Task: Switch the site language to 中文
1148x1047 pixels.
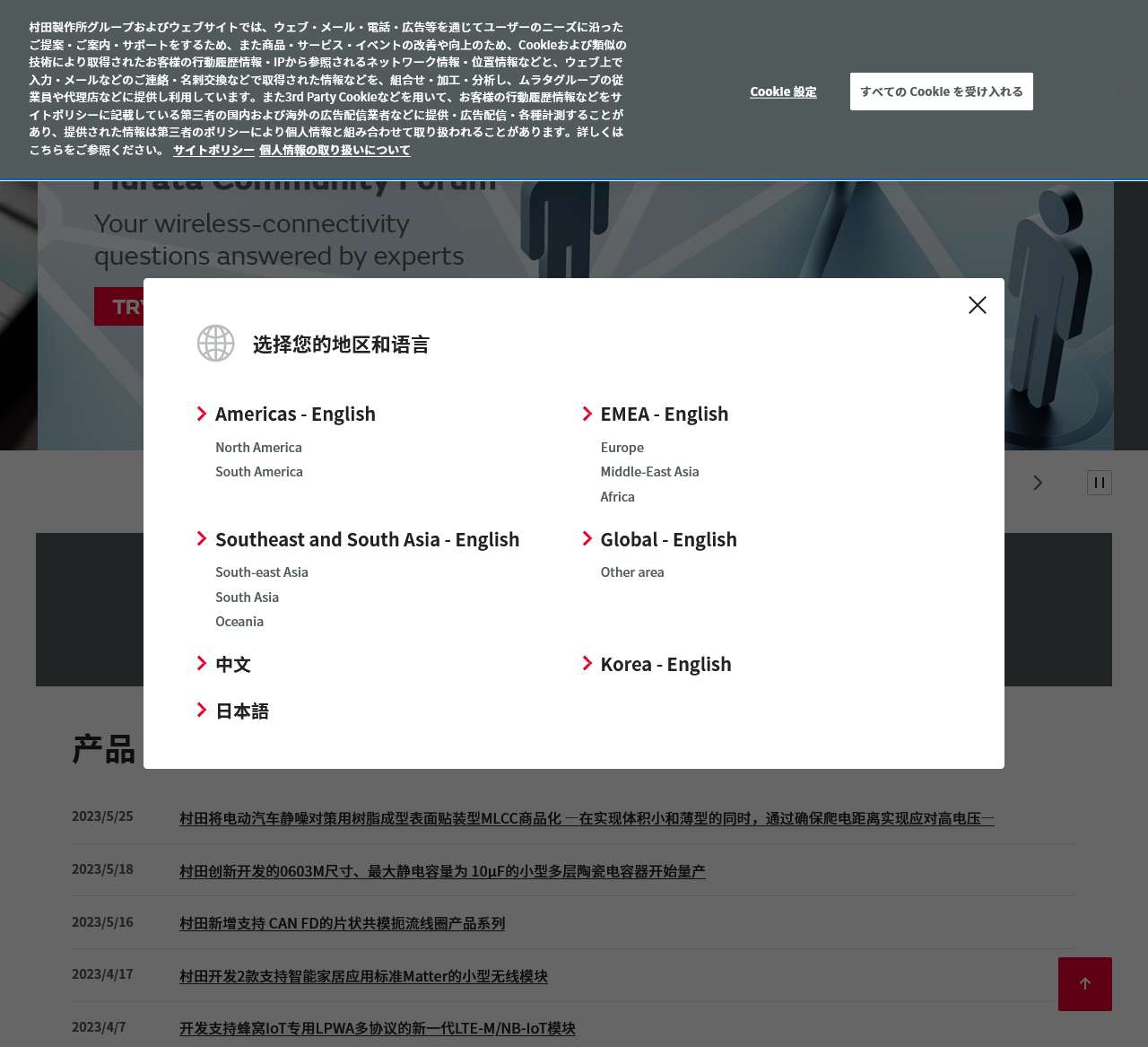Action: (x=233, y=664)
